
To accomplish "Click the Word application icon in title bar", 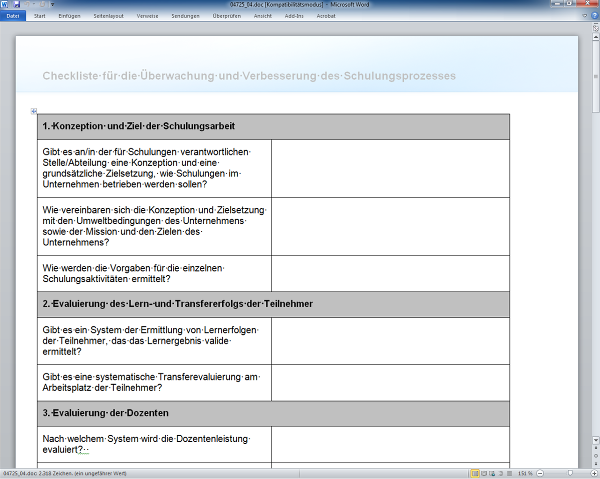I will click(5, 5).
